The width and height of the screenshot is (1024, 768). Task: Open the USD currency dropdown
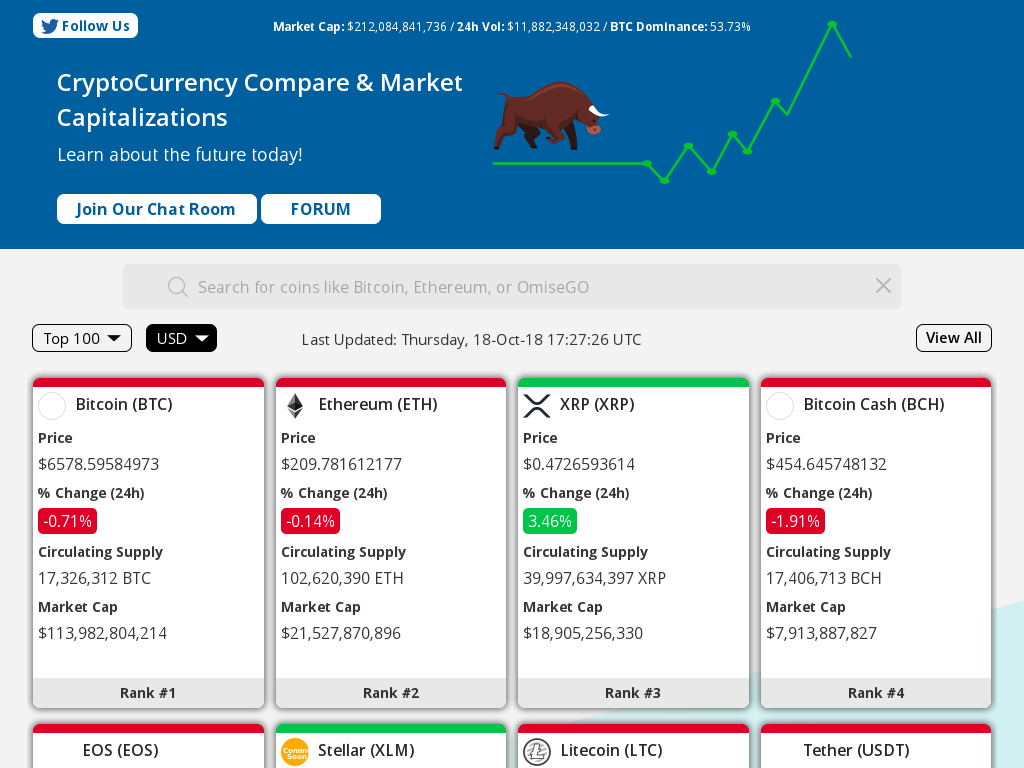[x=181, y=338]
